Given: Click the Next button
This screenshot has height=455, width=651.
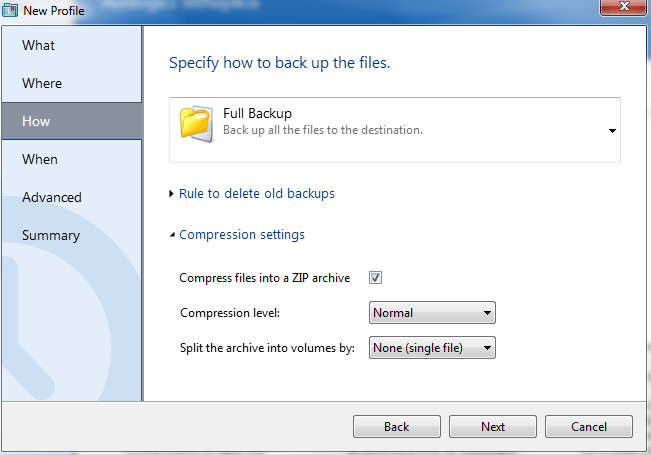Looking at the screenshot, I should click(493, 426).
